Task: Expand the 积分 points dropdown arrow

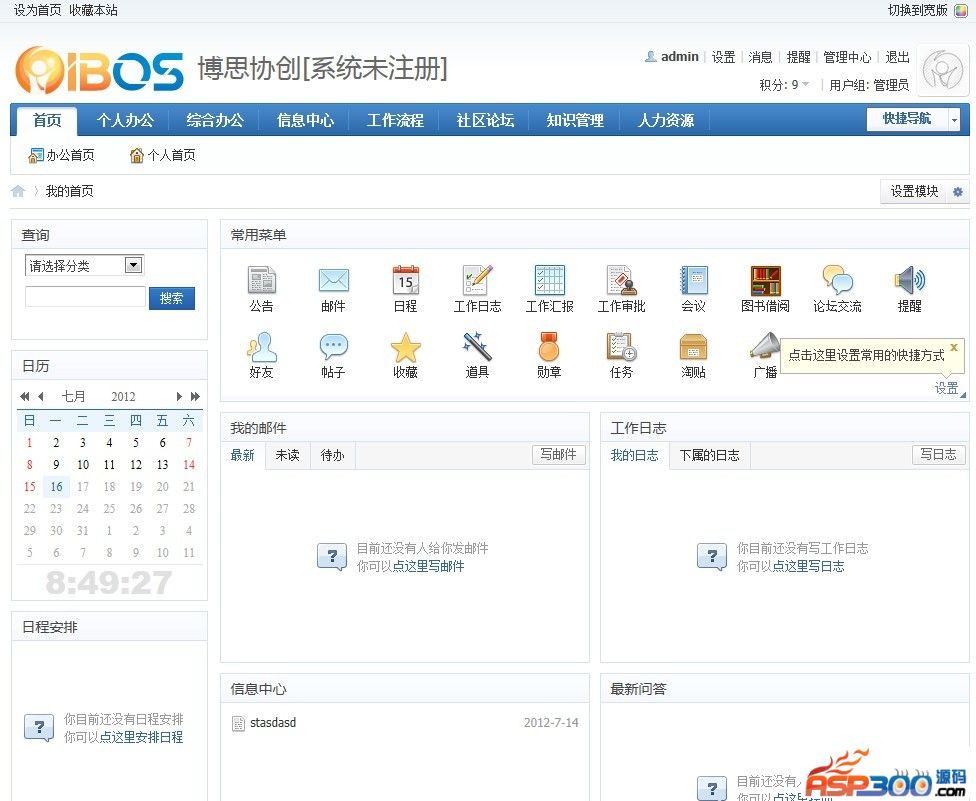Action: [x=805, y=84]
